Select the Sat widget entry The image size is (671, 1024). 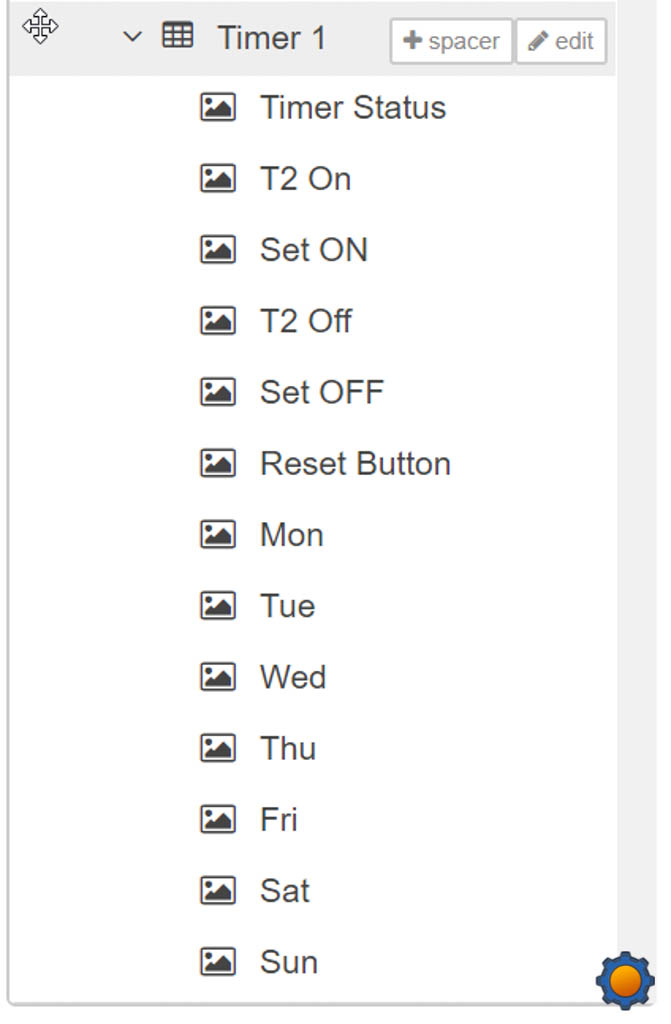coord(285,891)
